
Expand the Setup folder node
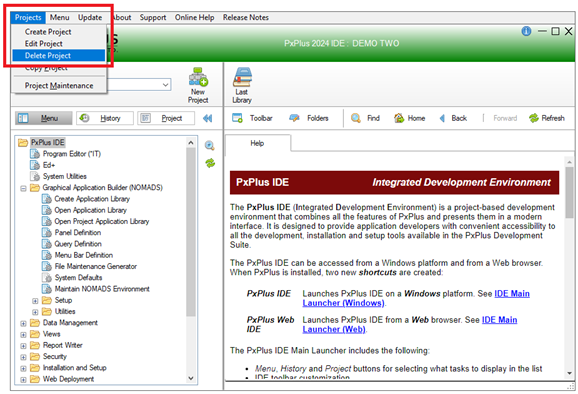pos(35,301)
